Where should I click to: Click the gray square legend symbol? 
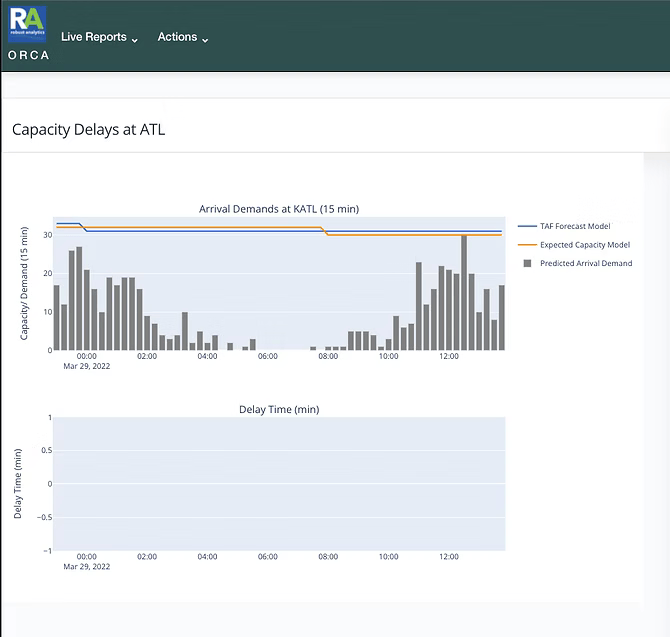click(525, 263)
